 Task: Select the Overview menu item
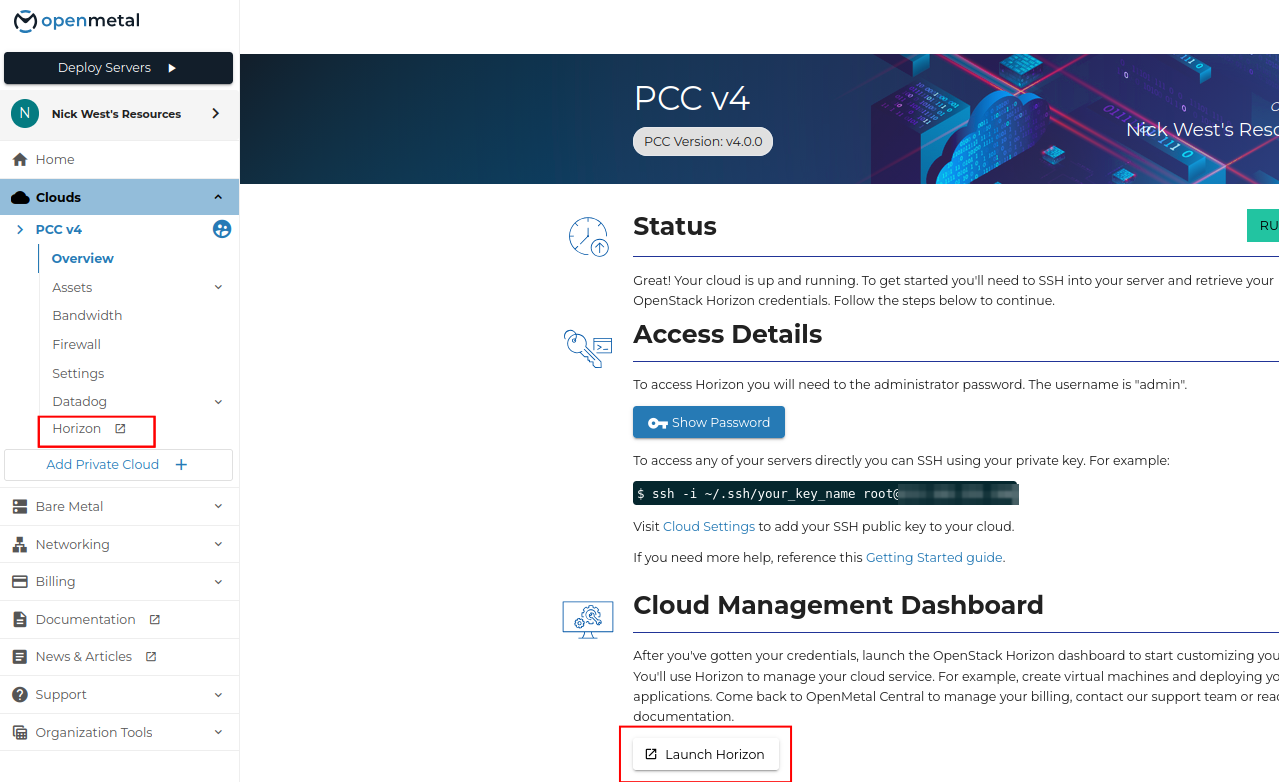pos(83,259)
